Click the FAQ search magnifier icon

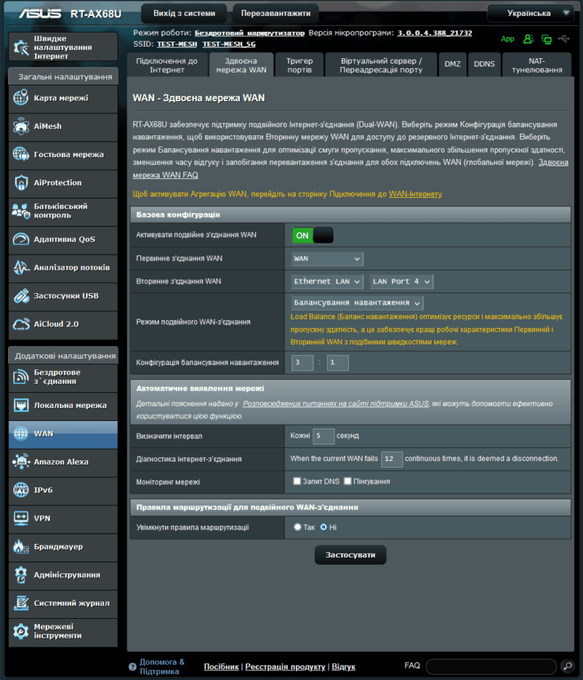pos(566,666)
